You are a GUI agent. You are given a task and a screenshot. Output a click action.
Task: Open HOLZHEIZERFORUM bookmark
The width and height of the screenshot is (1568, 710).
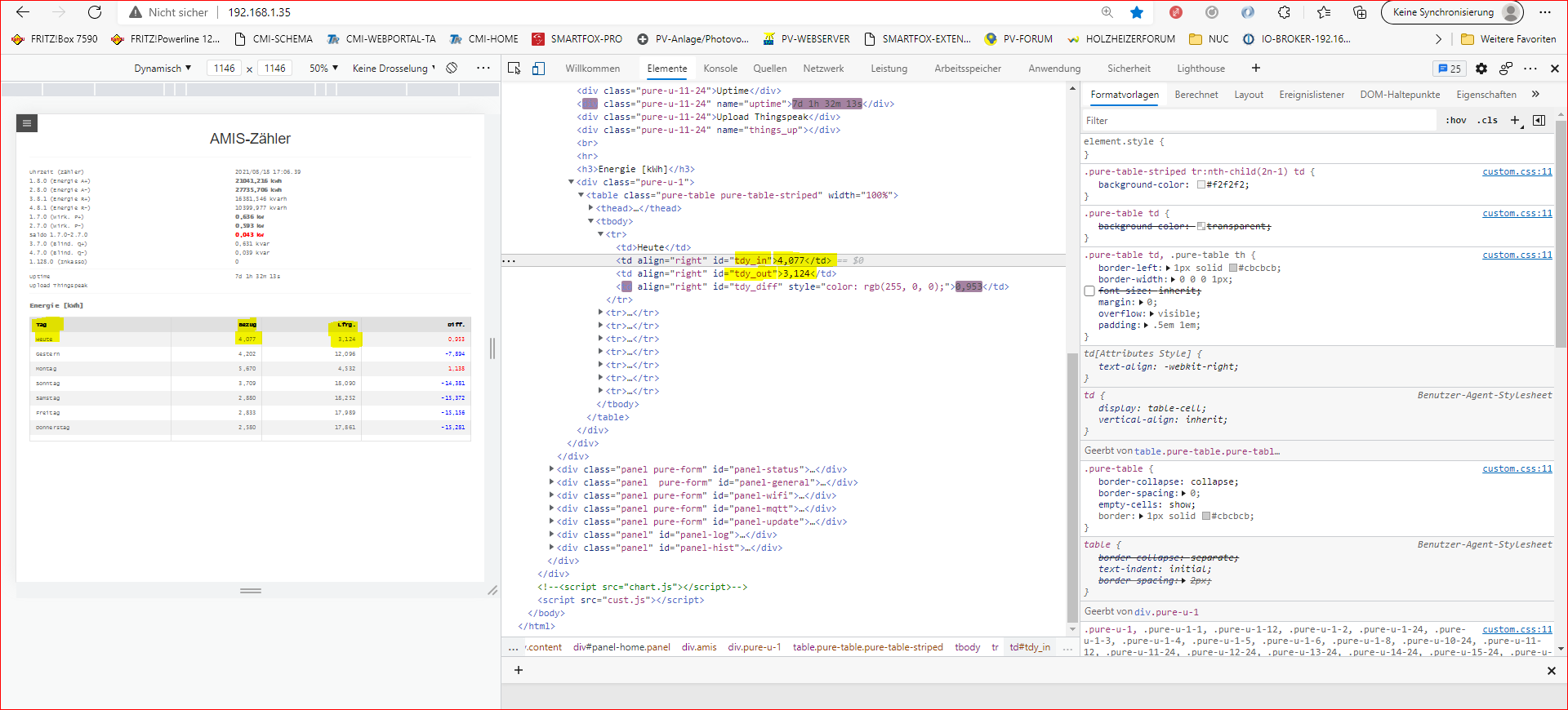[x=1121, y=39]
